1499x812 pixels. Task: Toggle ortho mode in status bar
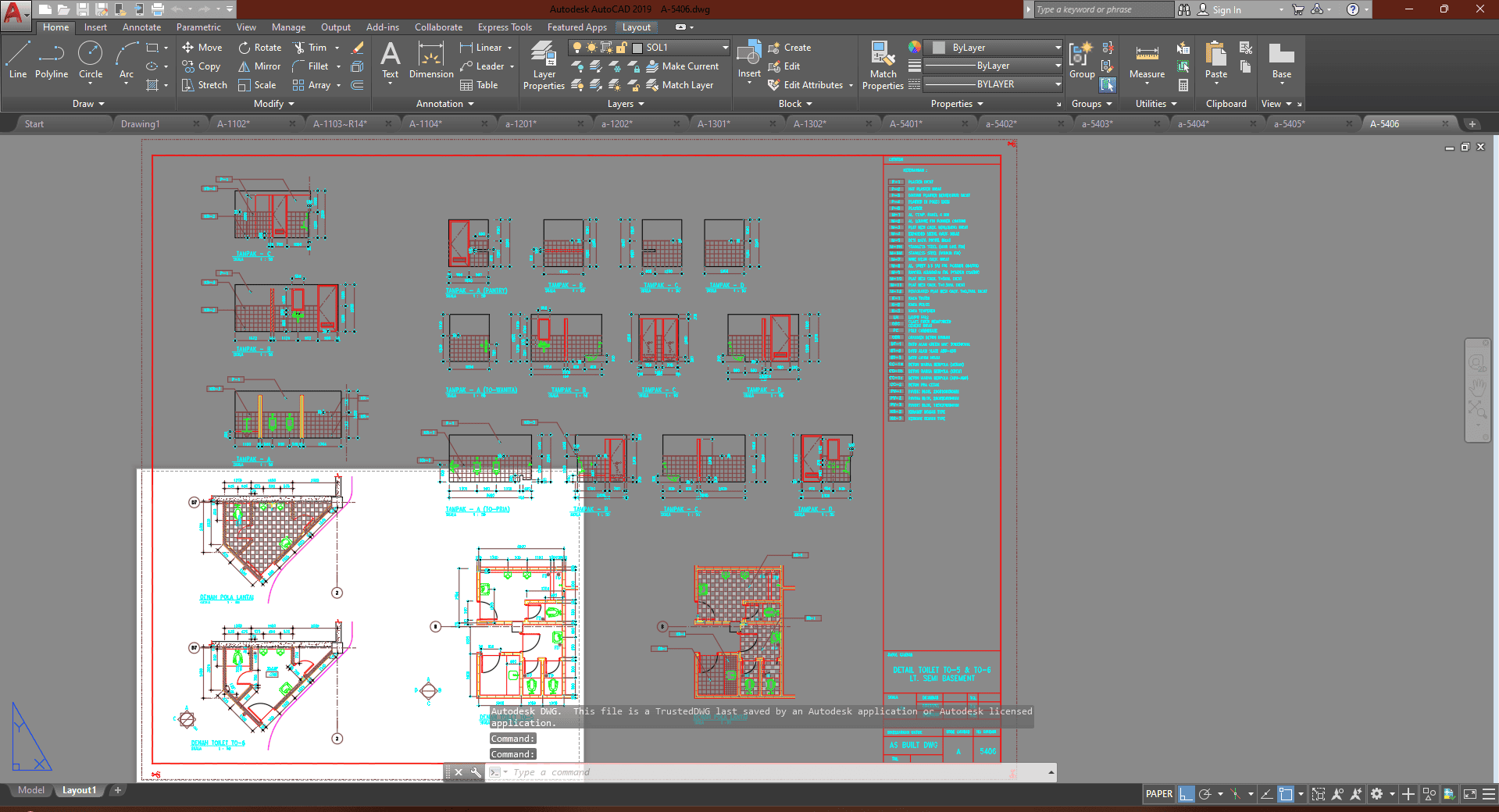click(1187, 794)
